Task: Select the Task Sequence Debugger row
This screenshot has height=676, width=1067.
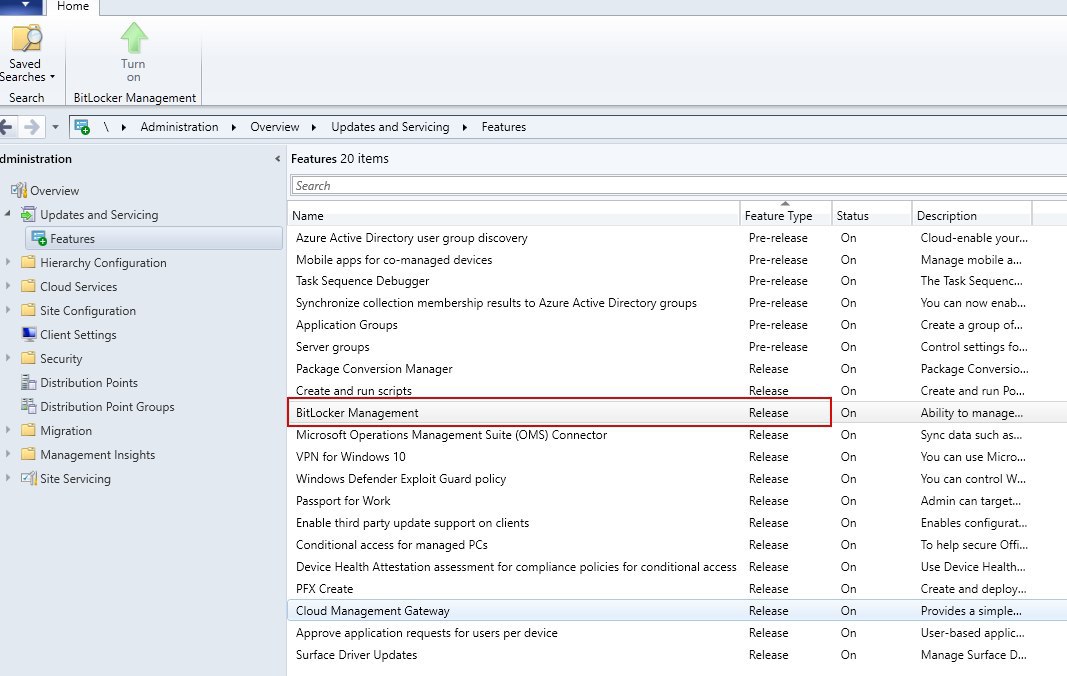Action: click(x=677, y=280)
